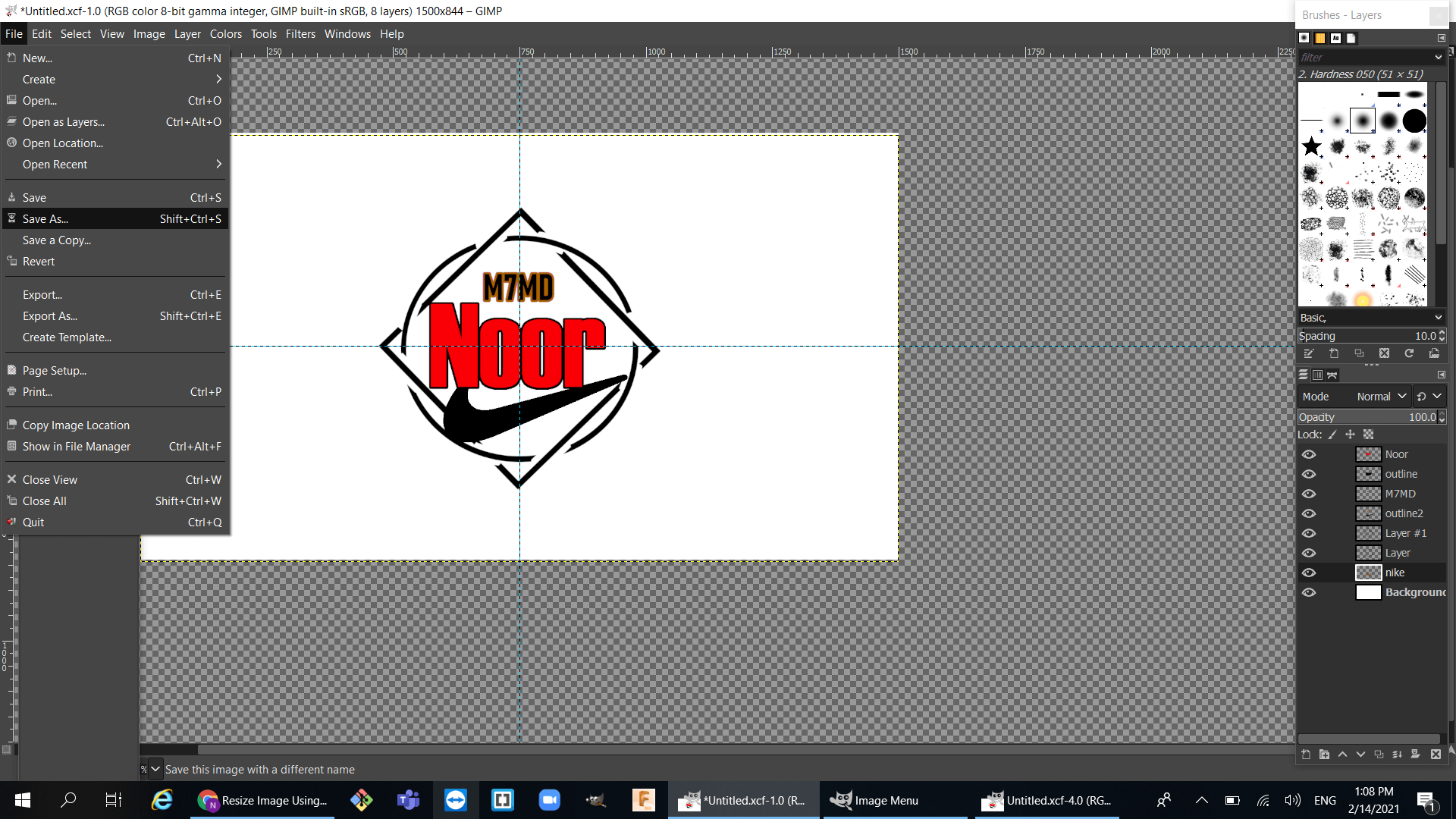Hide the Background layer

[1309, 592]
